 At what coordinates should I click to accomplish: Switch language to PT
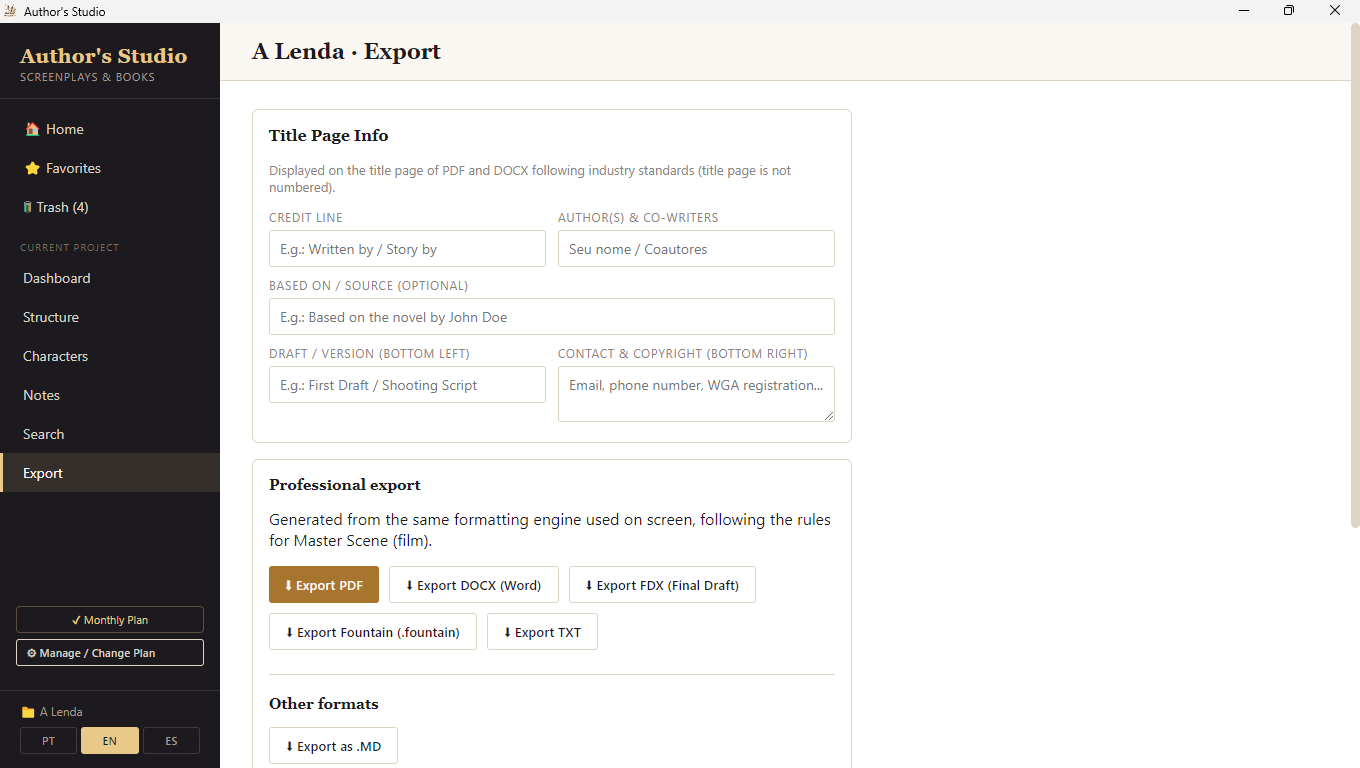[x=49, y=741]
